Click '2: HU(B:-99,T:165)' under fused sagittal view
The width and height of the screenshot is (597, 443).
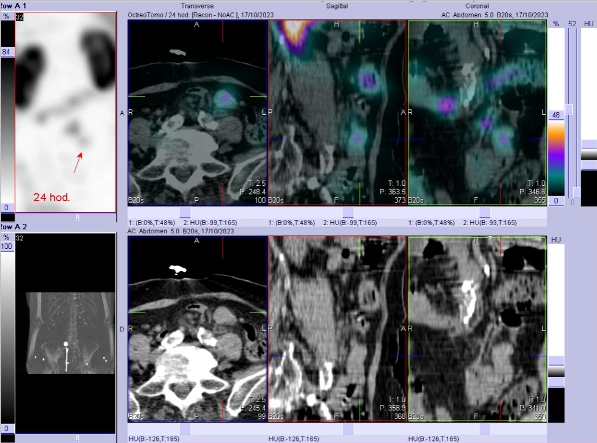350,223
